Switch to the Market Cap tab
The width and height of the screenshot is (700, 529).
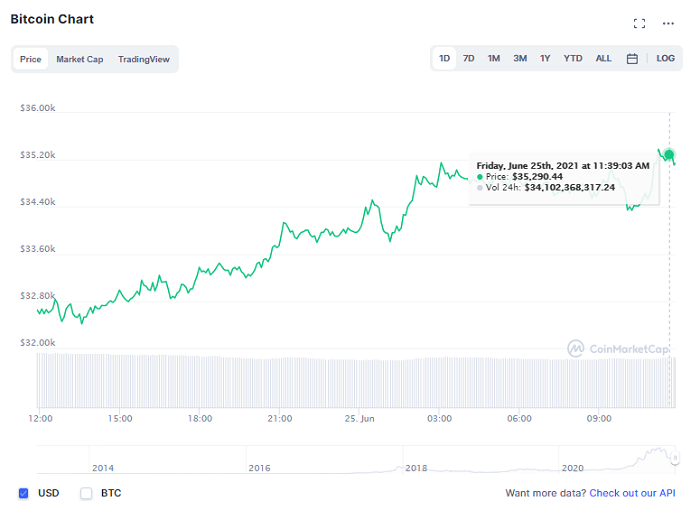tap(79, 59)
